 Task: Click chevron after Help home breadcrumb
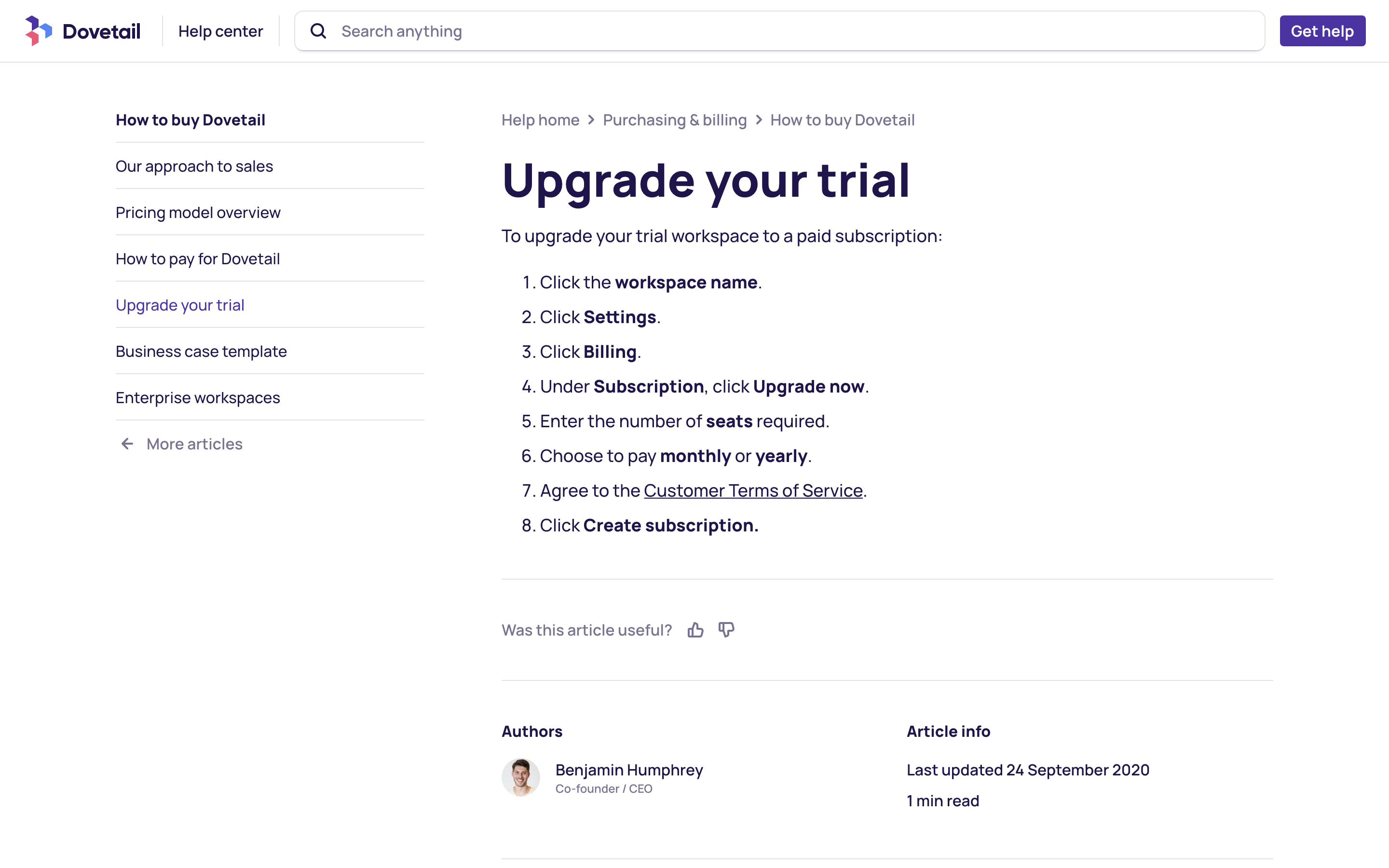point(591,120)
